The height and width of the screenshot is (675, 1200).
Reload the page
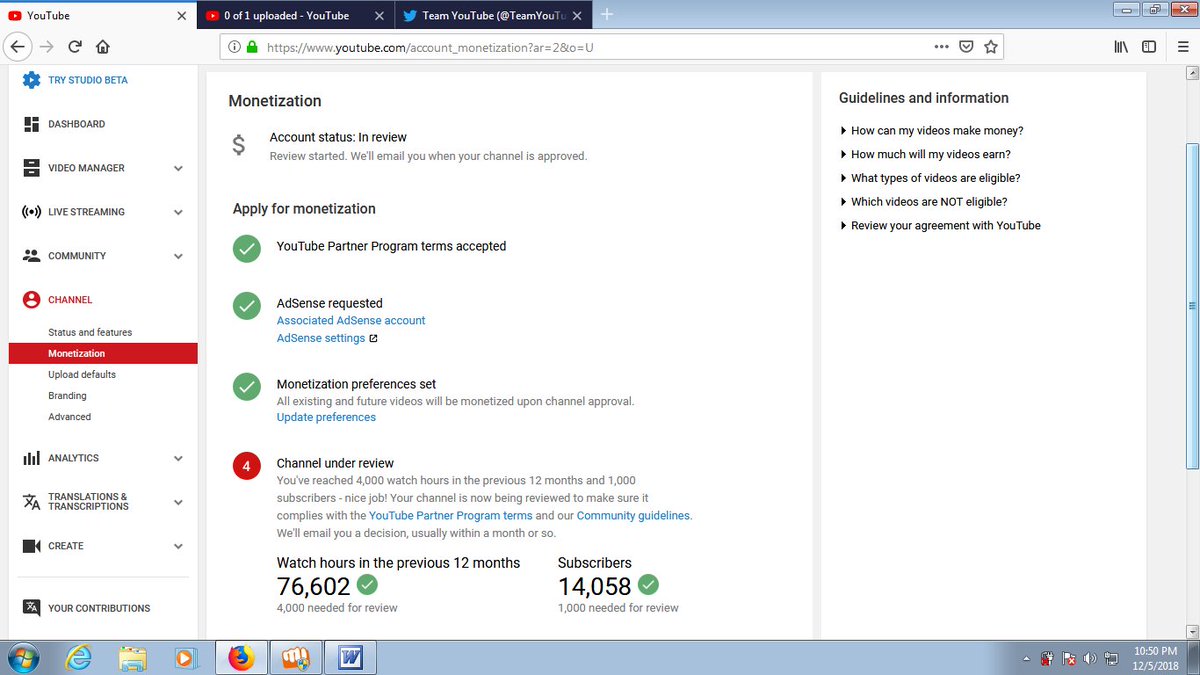click(75, 46)
